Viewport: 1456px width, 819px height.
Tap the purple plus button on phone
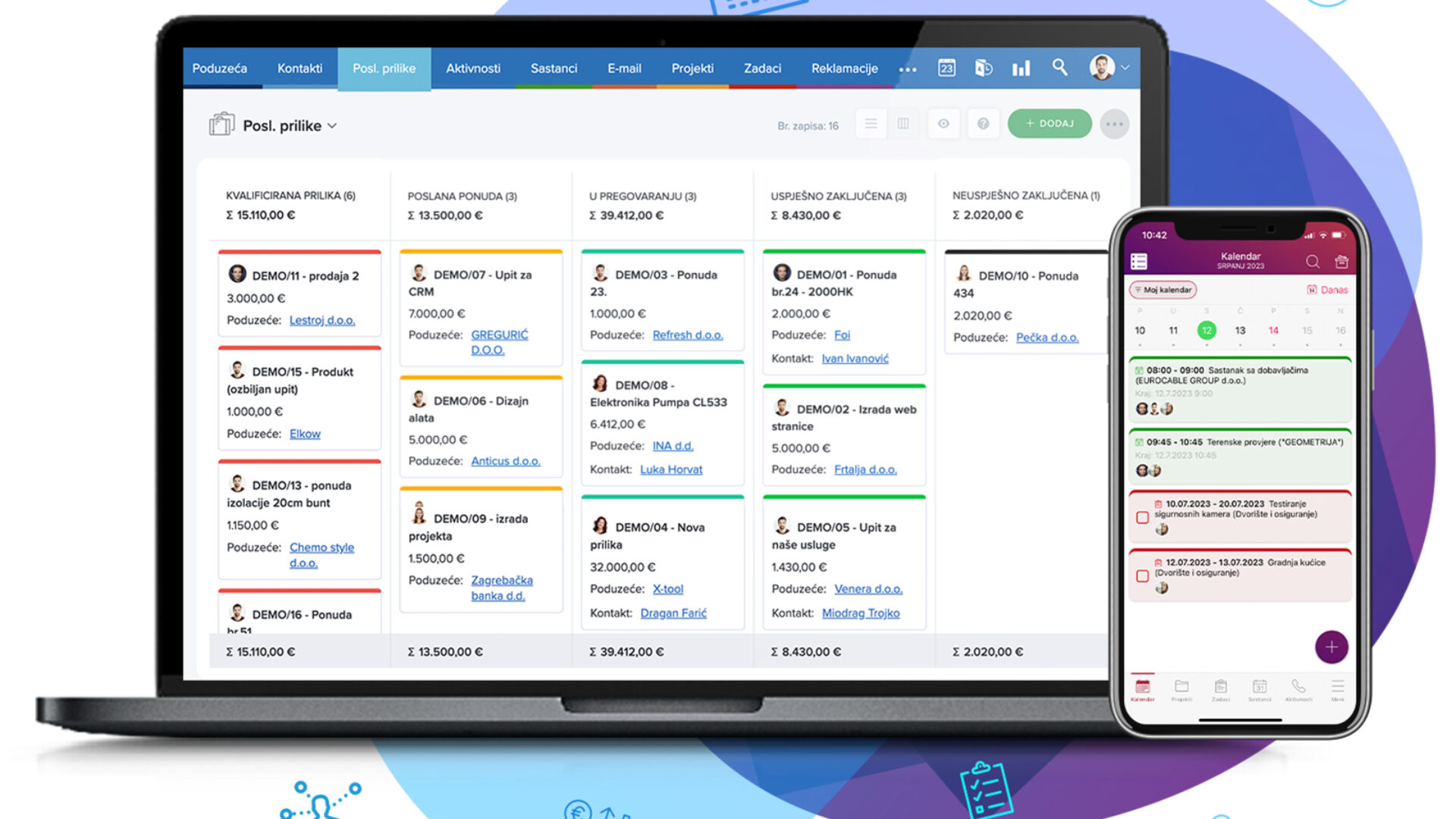[1331, 647]
